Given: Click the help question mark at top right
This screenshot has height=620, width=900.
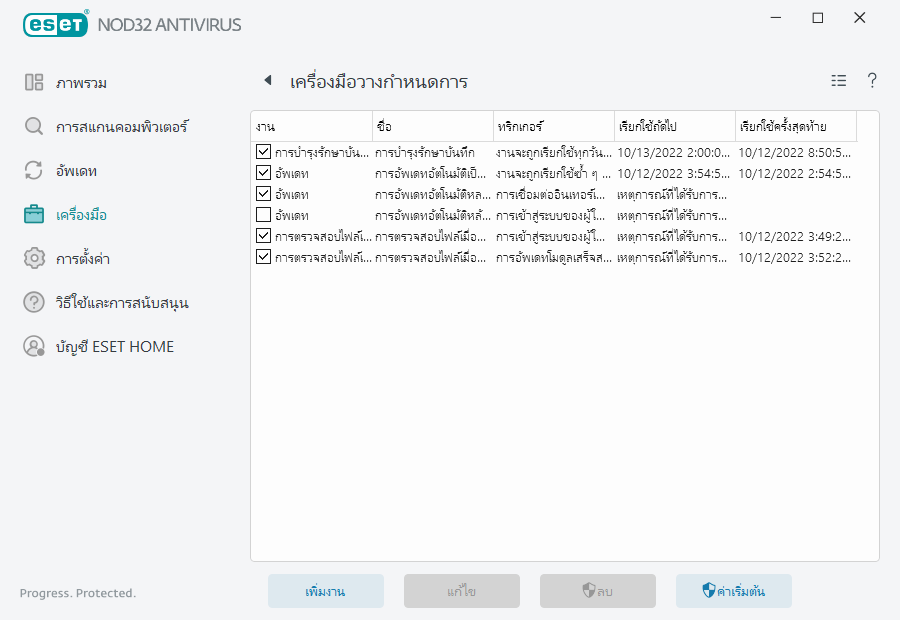Looking at the screenshot, I should click(x=872, y=81).
